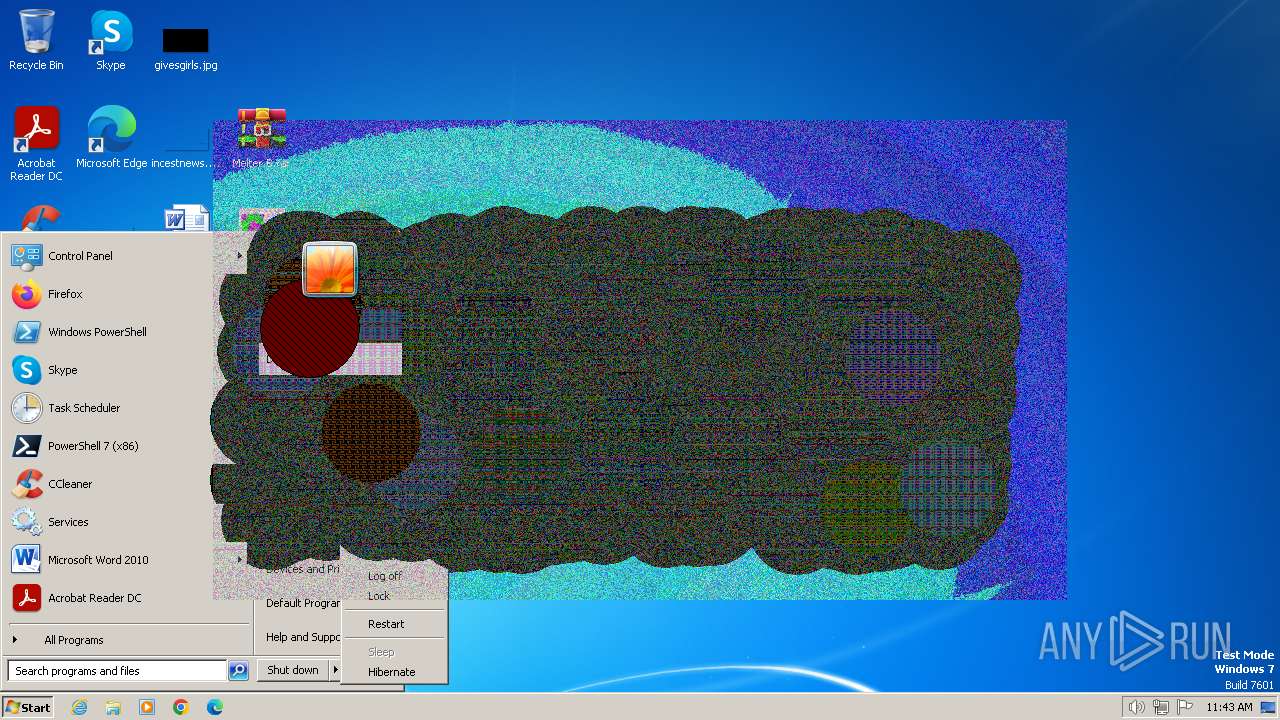Expand Control Panel submenu arrow

240,256
